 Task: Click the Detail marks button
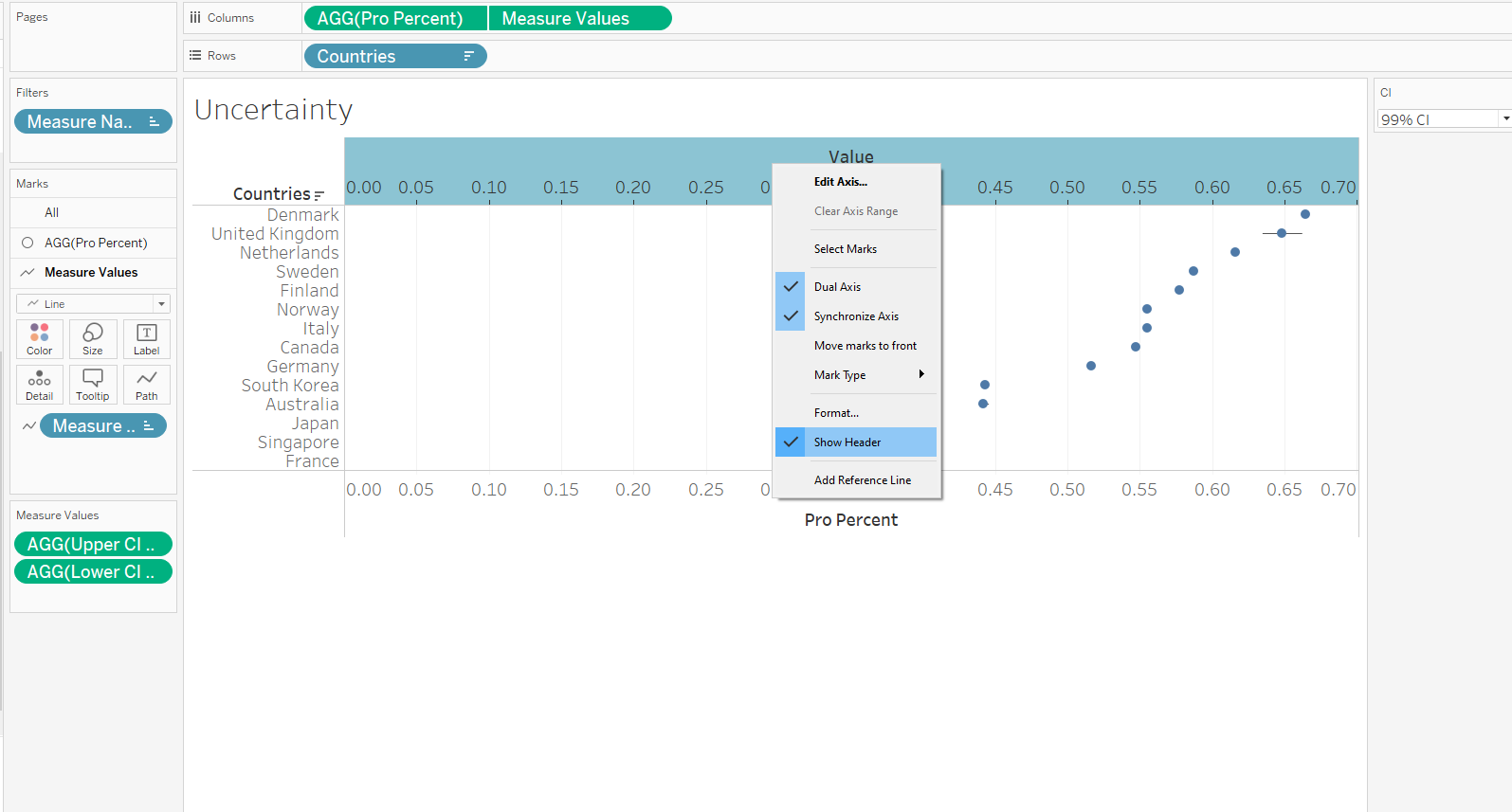click(x=40, y=385)
